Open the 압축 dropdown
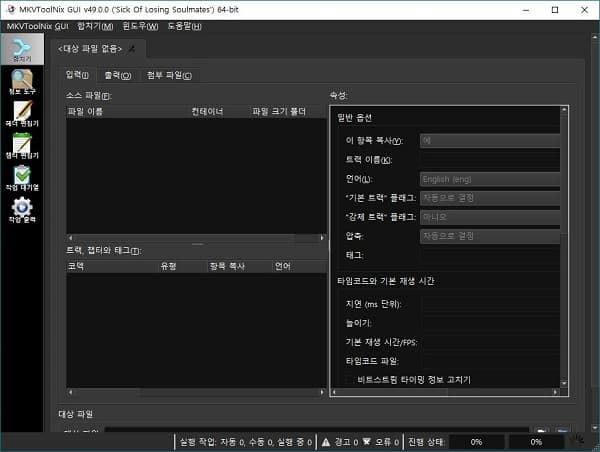Viewport: 600px width, 452px height. 490,236
